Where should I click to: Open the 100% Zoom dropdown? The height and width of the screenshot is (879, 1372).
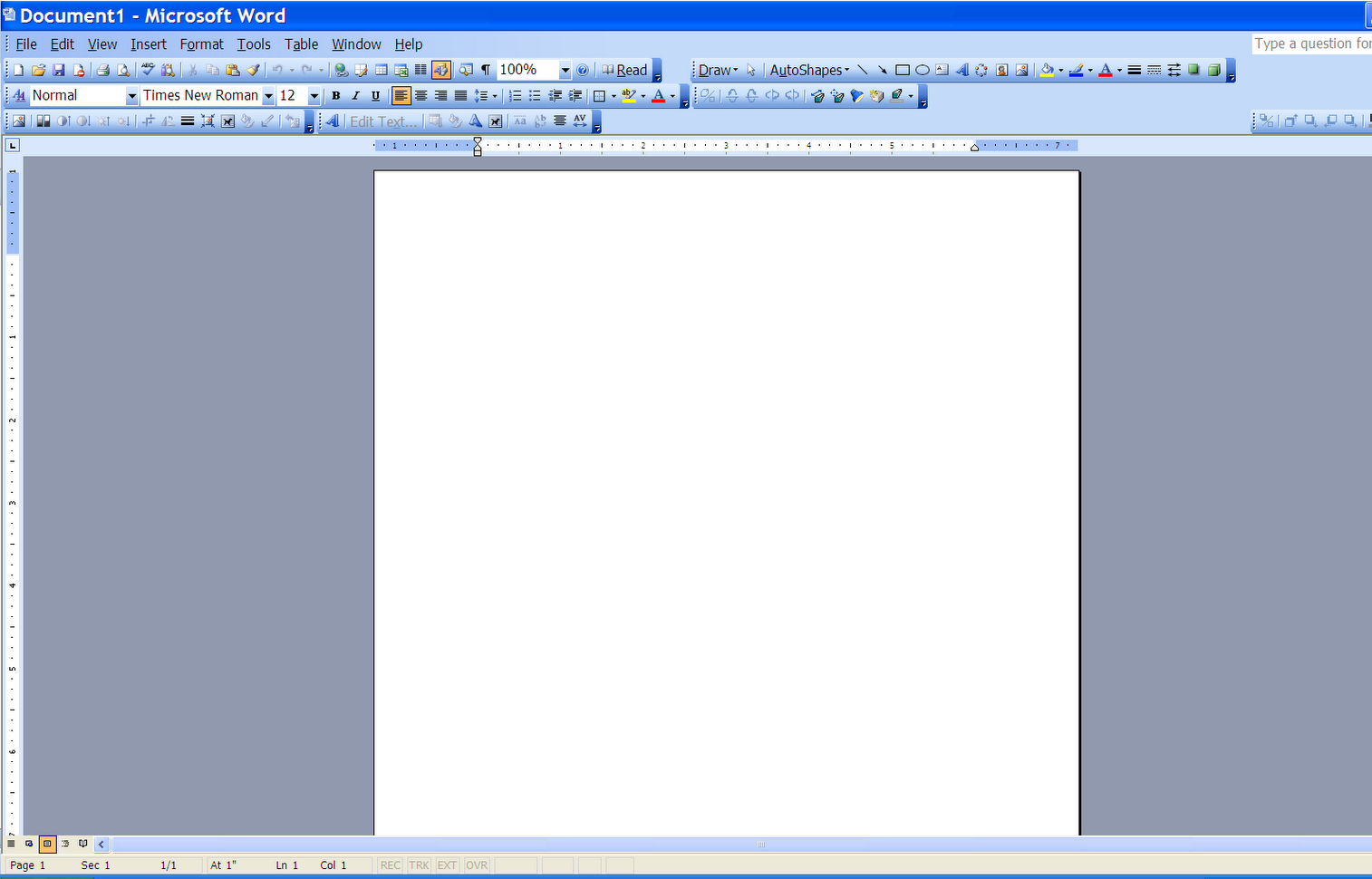coord(565,70)
